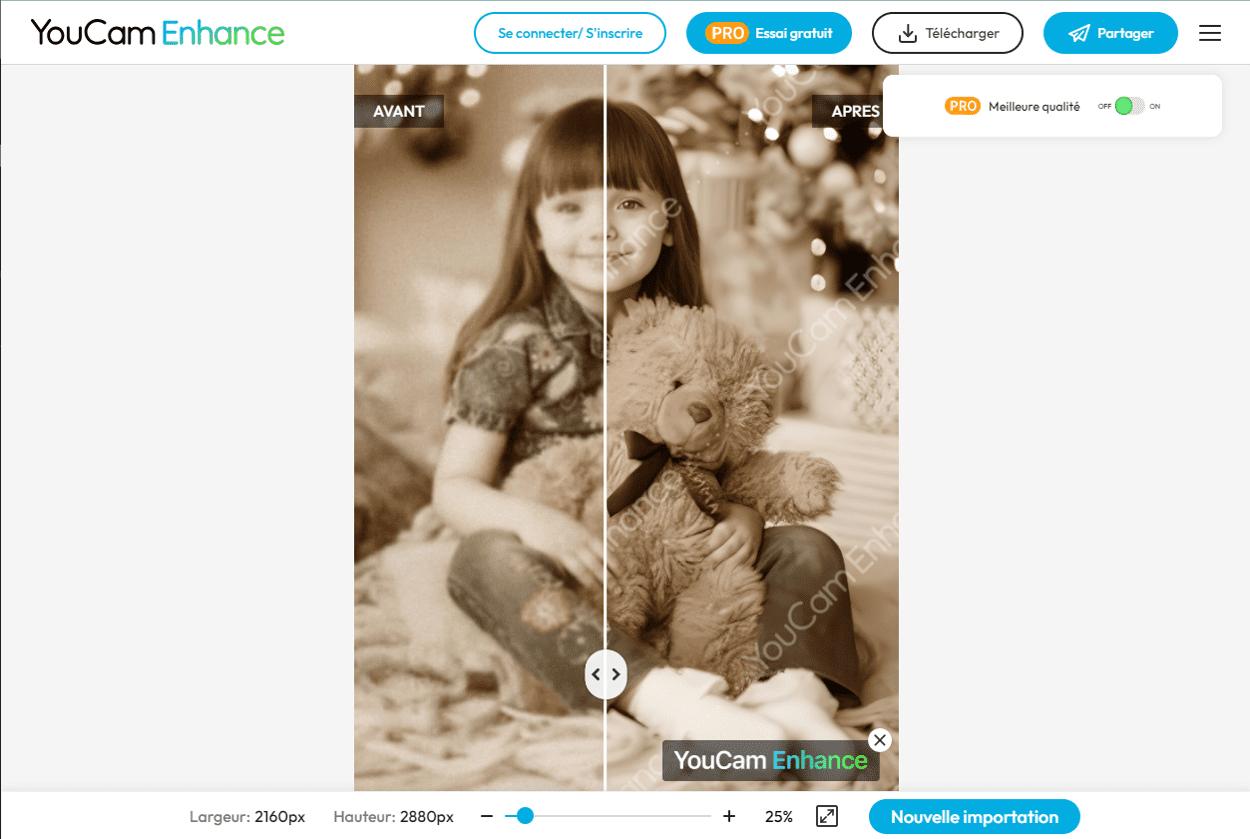This screenshot has height=839, width=1250.
Task: Toggle the Meilleure qualité switch
Action: pyautogui.click(x=1130, y=106)
